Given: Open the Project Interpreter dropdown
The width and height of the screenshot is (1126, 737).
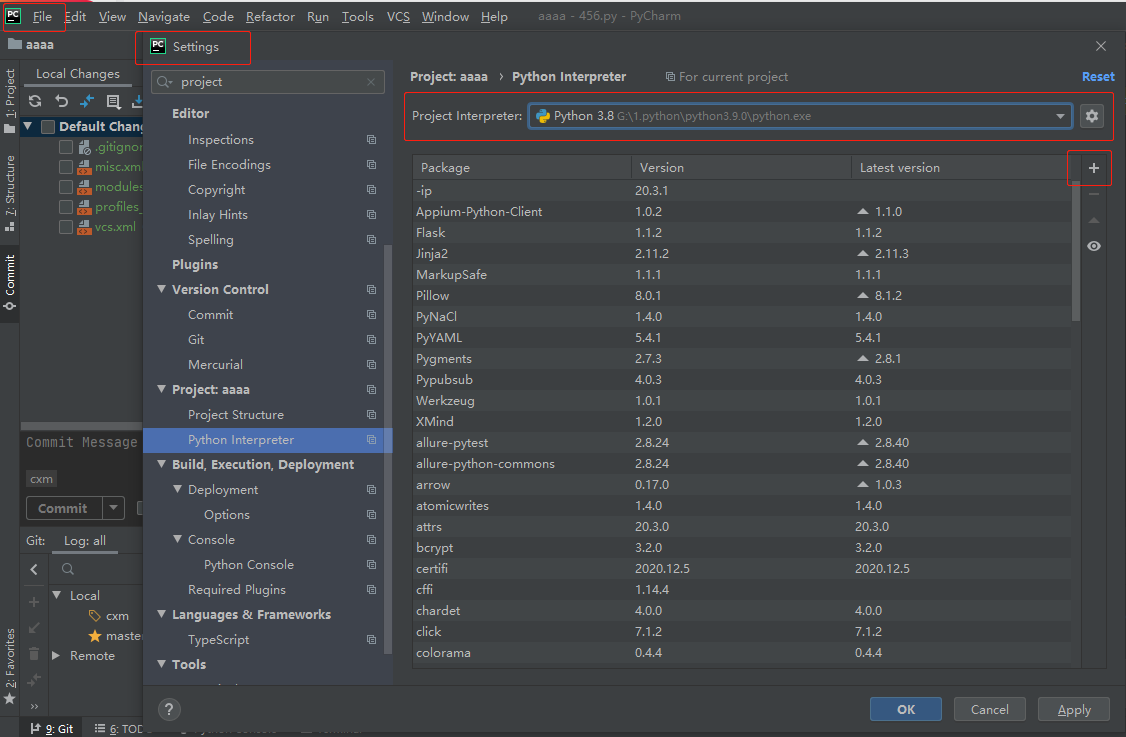Looking at the screenshot, I should 800,116.
